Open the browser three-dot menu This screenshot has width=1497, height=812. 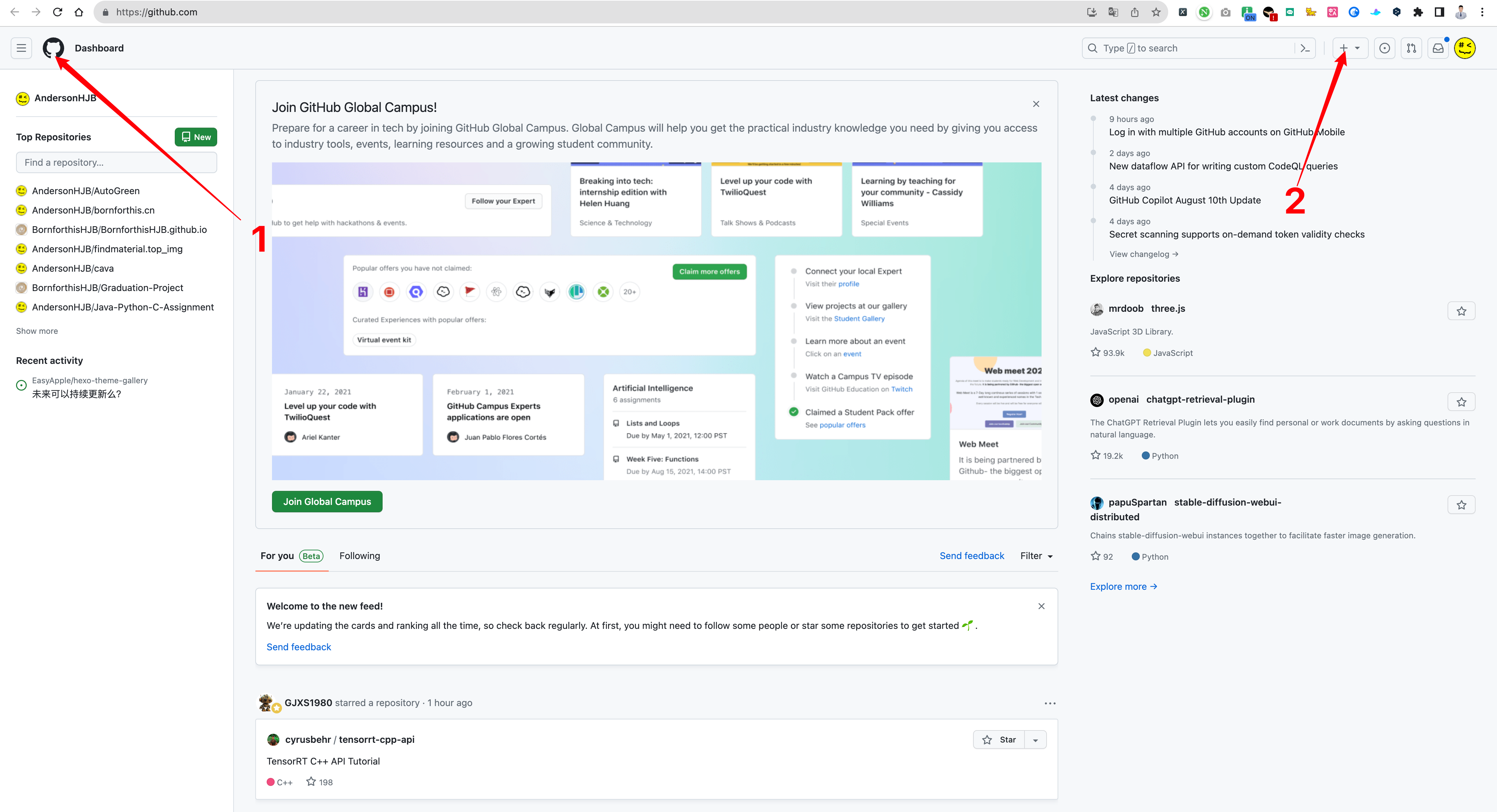click(x=1483, y=12)
